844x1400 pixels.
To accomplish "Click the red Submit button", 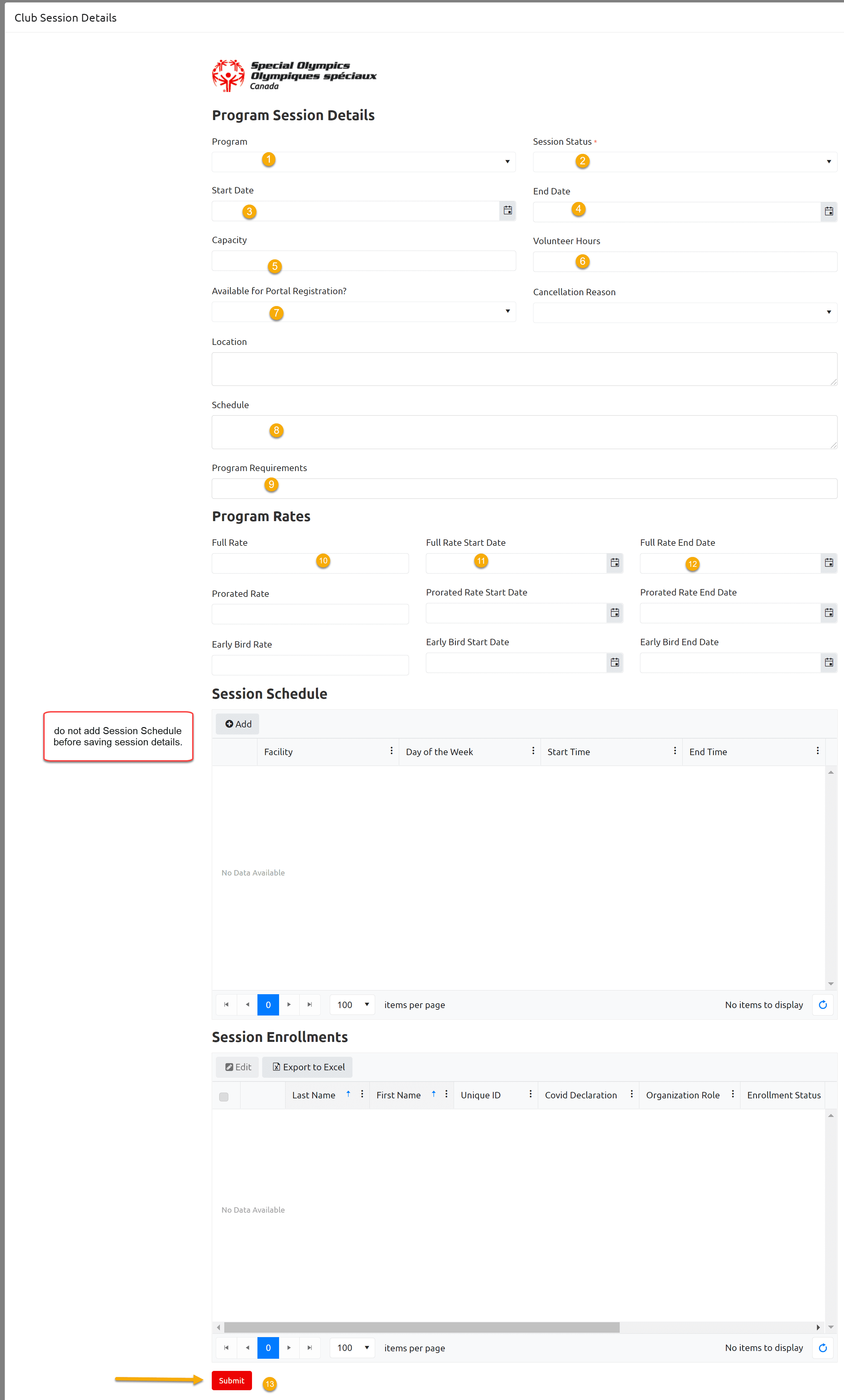I will point(231,1380).
